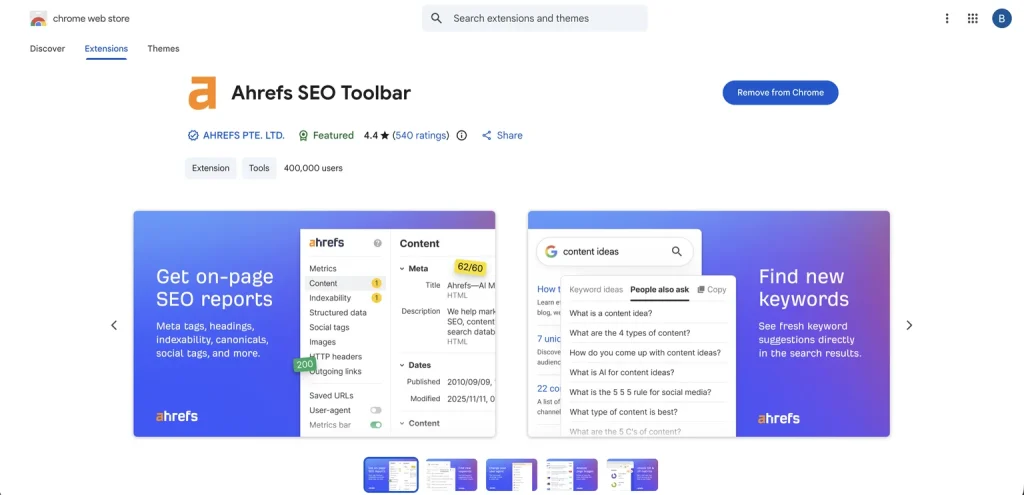Open the account avatar B
1024x495 pixels.
pos(1001,18)
